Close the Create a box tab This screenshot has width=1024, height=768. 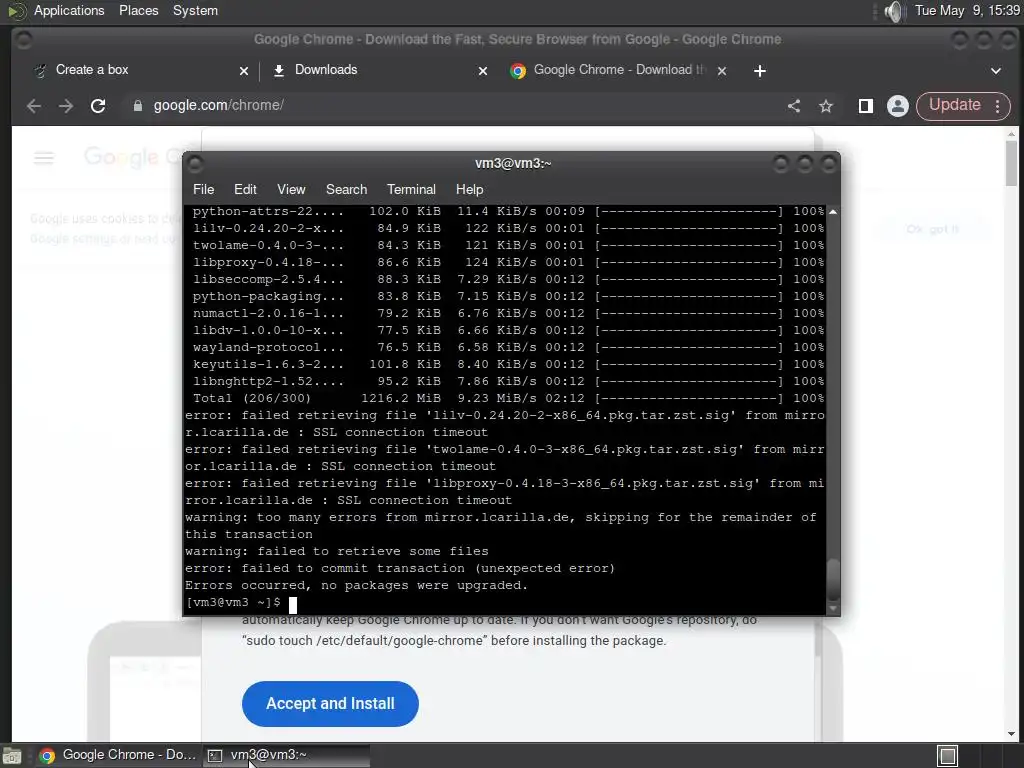[x=244, y=71]
